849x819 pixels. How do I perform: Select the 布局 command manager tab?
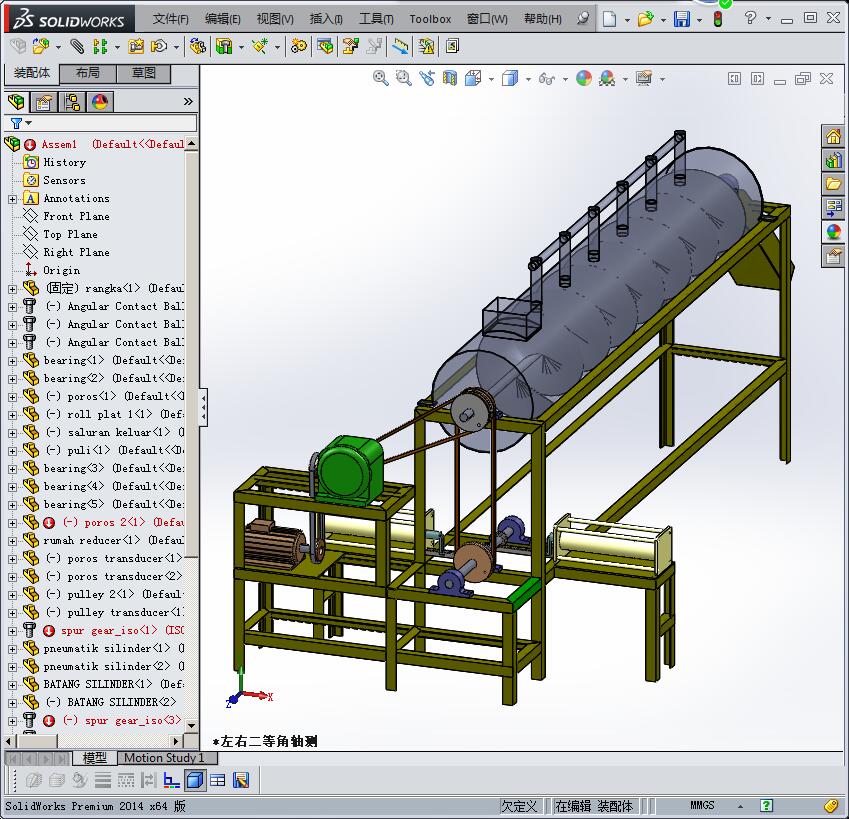[x=87, y=73]
